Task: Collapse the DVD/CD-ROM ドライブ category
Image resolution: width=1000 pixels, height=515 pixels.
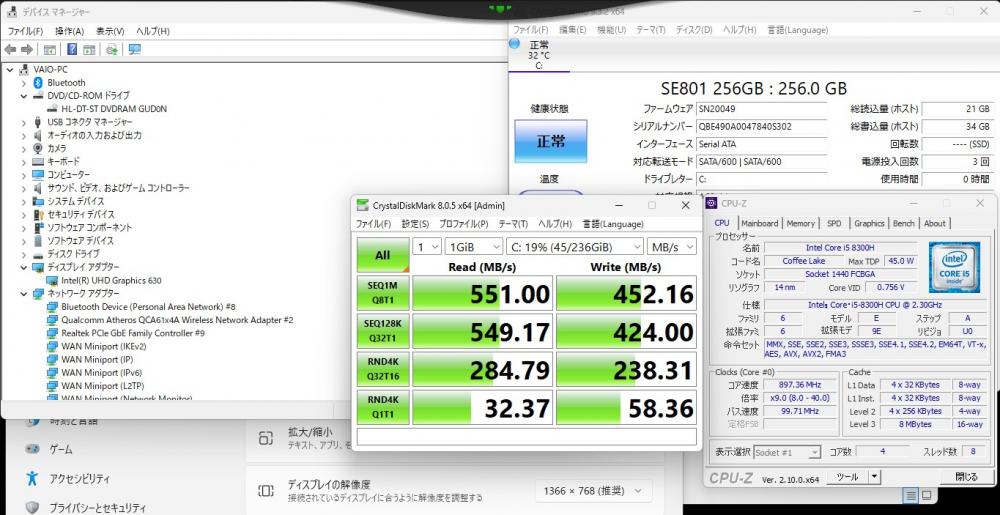Action: click(x=24, y=96)
